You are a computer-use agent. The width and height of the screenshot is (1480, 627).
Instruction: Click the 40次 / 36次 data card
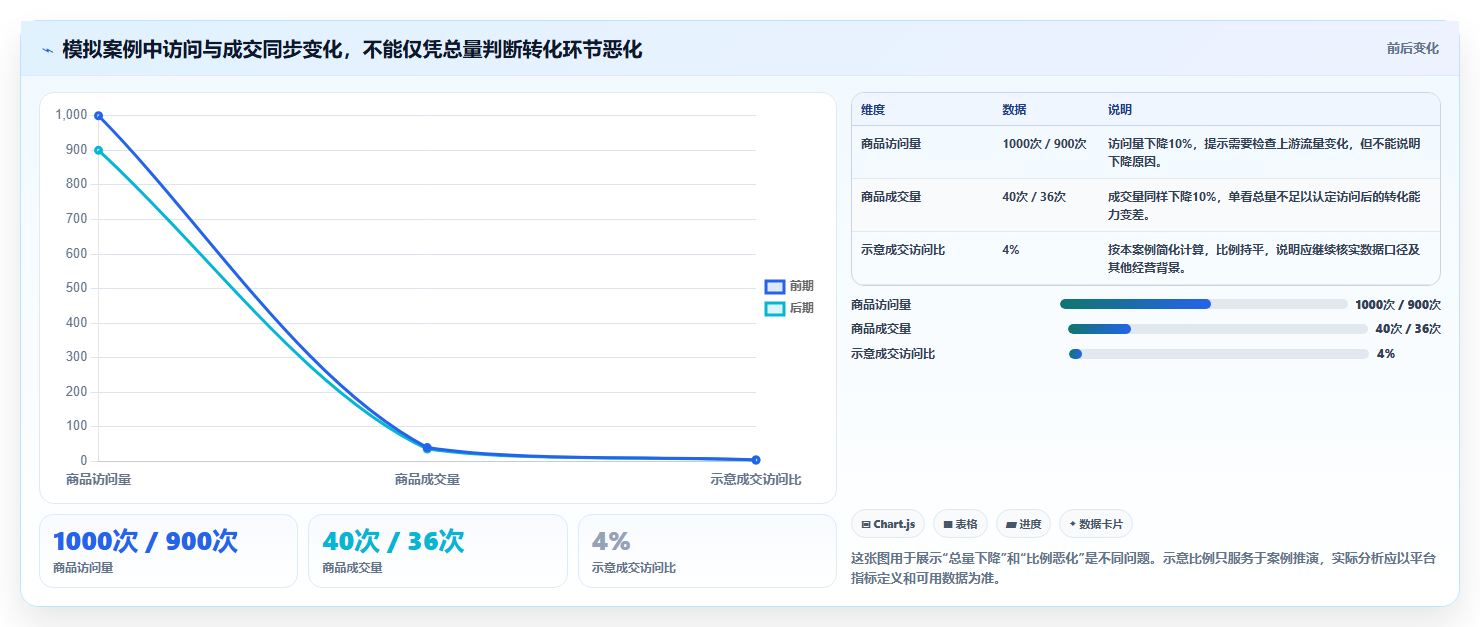(x=438, y=550)
